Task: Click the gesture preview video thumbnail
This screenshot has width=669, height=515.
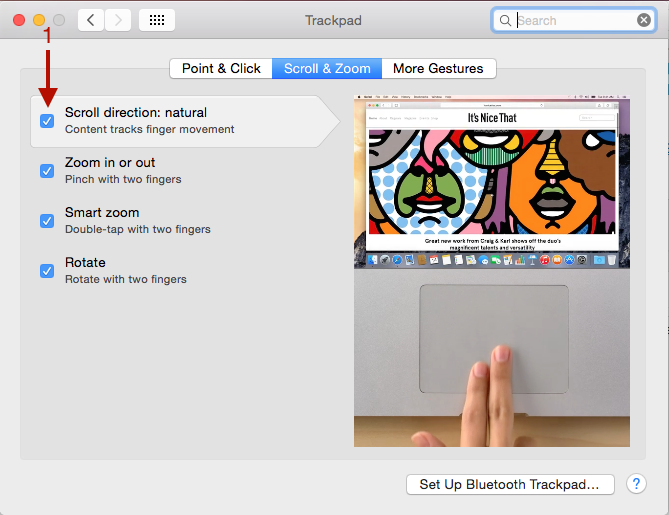Action: 492,271
